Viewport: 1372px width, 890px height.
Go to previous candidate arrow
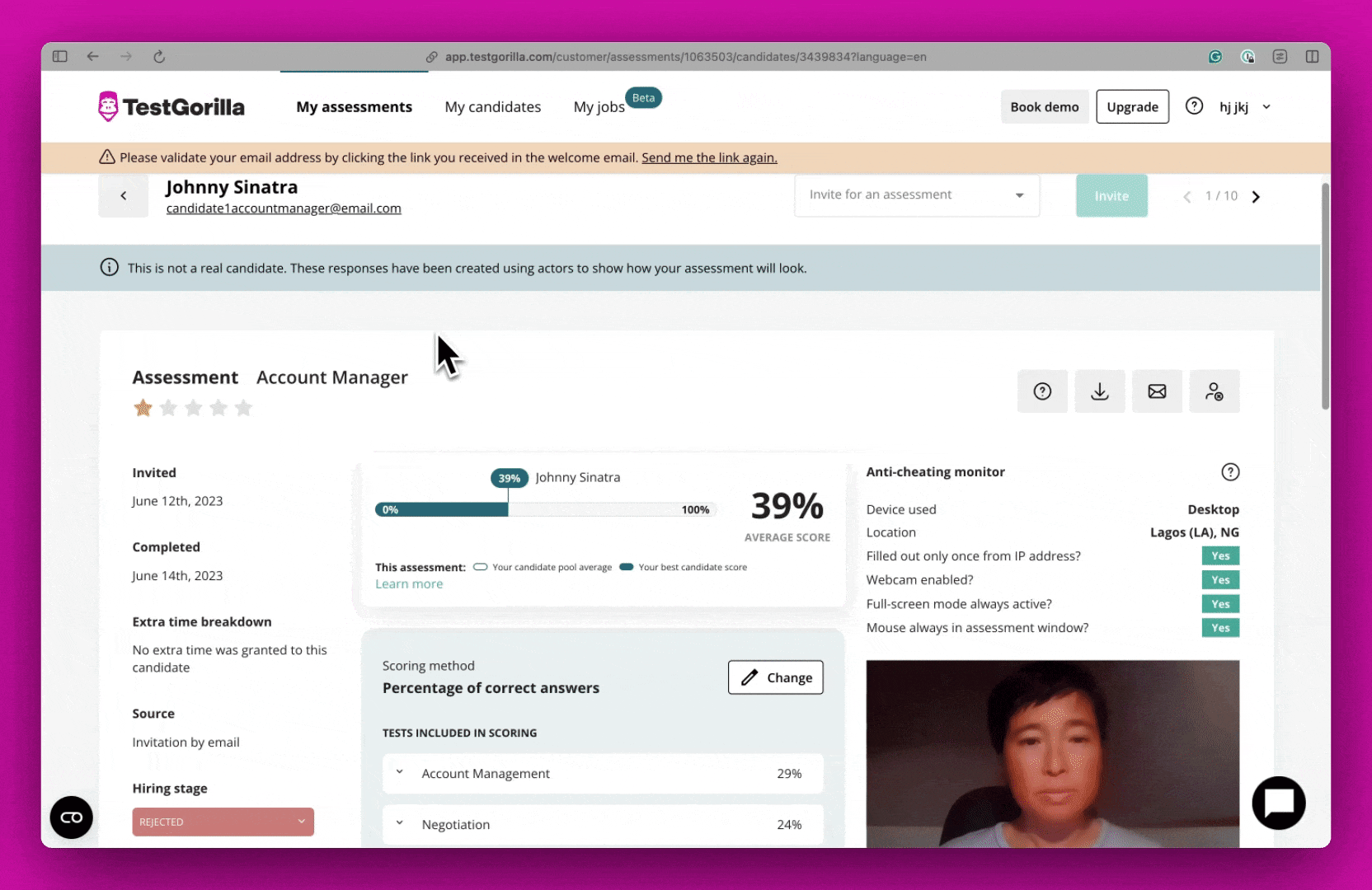pyautogui.click(x=1187, y=197)
